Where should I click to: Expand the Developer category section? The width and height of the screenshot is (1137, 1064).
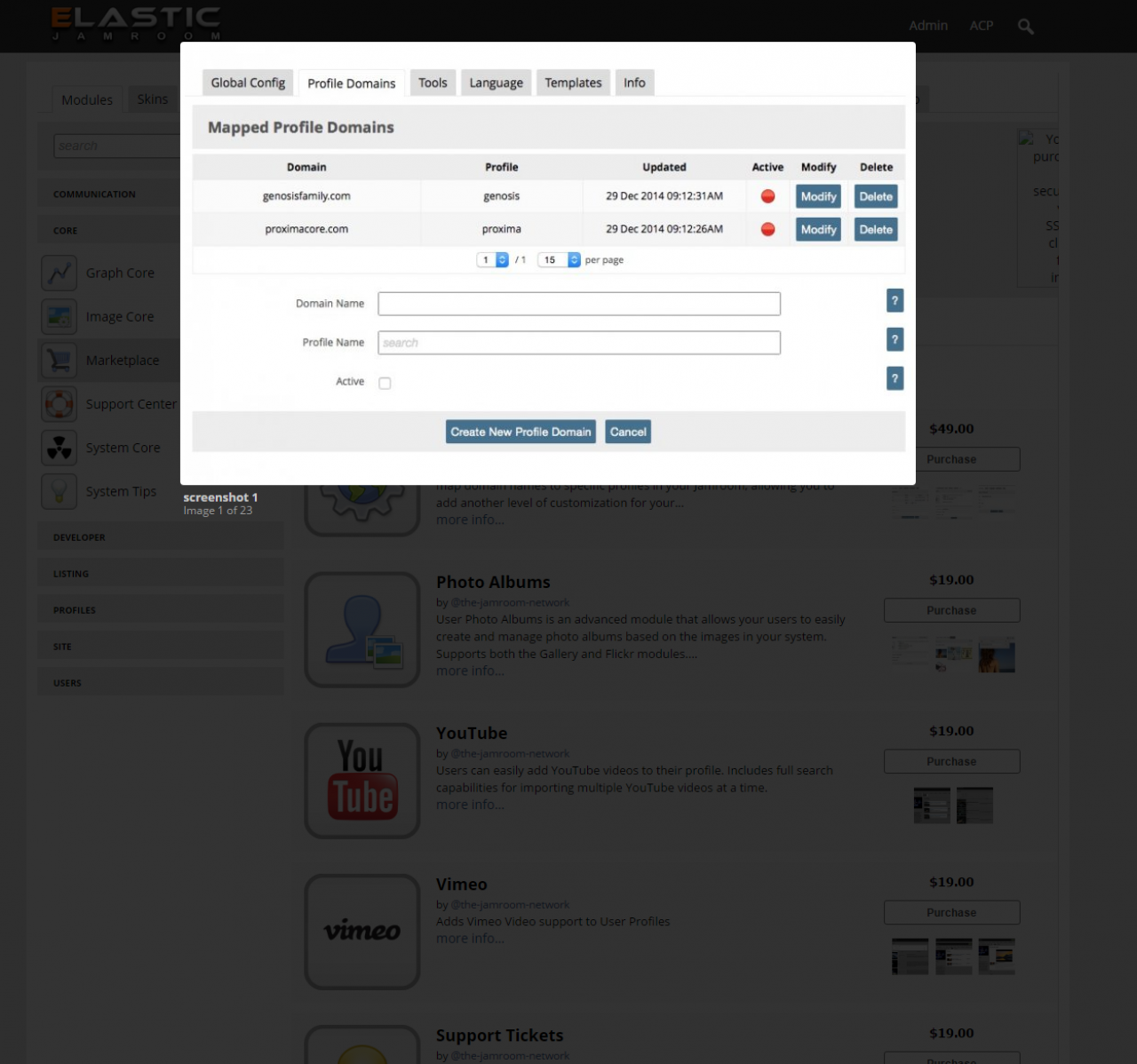coord(79,537)
